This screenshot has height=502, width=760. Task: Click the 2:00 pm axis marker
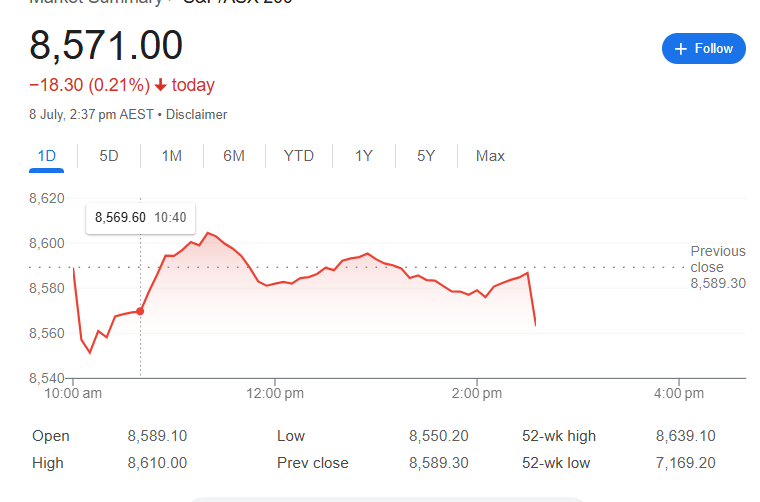pos(477,393)
